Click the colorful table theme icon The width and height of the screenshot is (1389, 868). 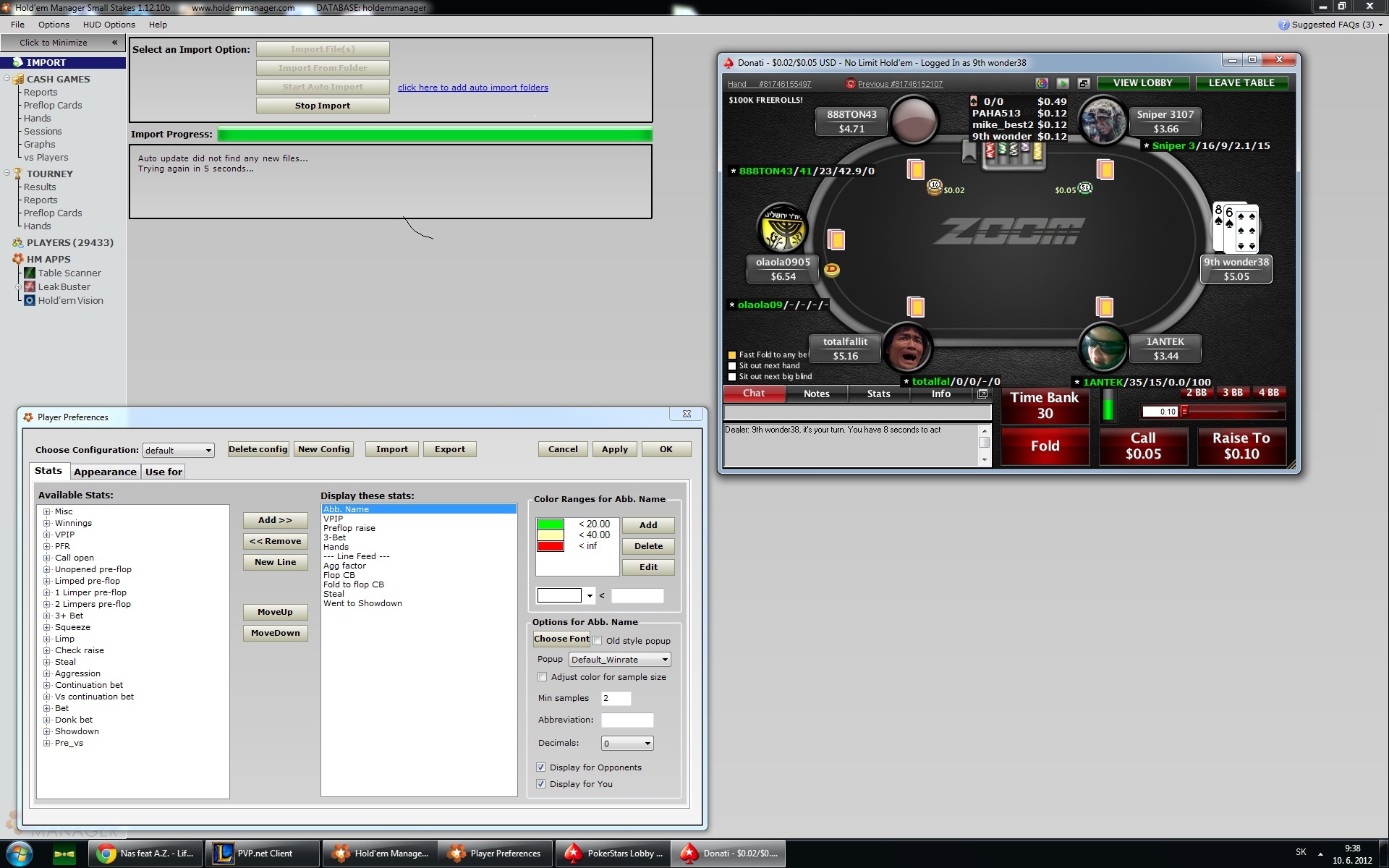1042,83
